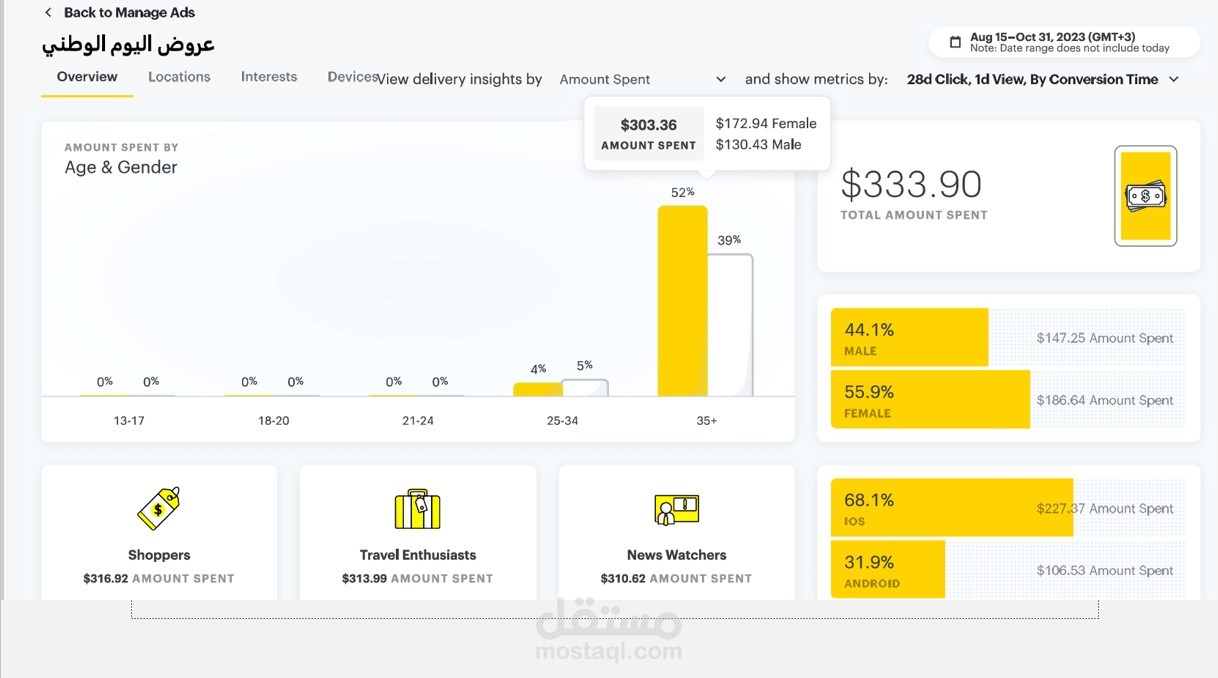Image resolution: width=1218 pixels, height=678 pixels.
Task: Click the Travel Enthusiasts suitcase icon
Action: coord(417,509)
